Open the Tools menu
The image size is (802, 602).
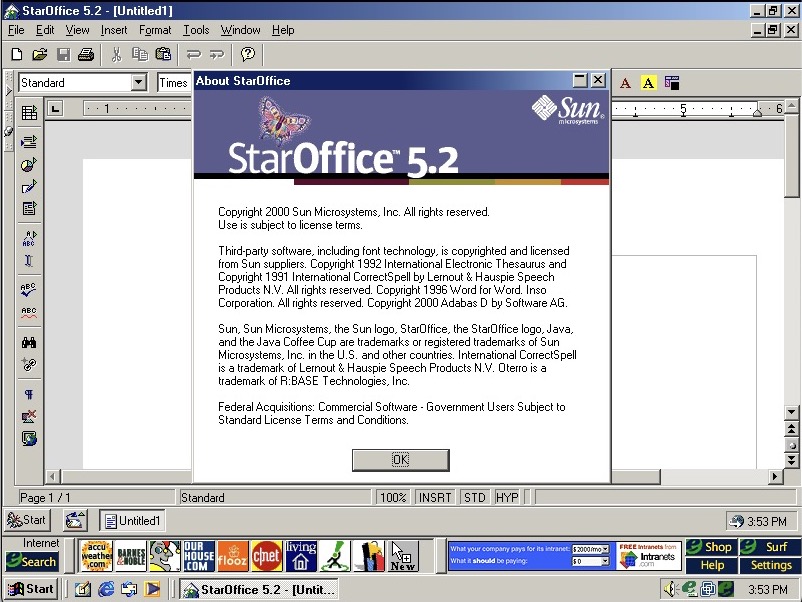pyautogui.click(x=195, y=30)
